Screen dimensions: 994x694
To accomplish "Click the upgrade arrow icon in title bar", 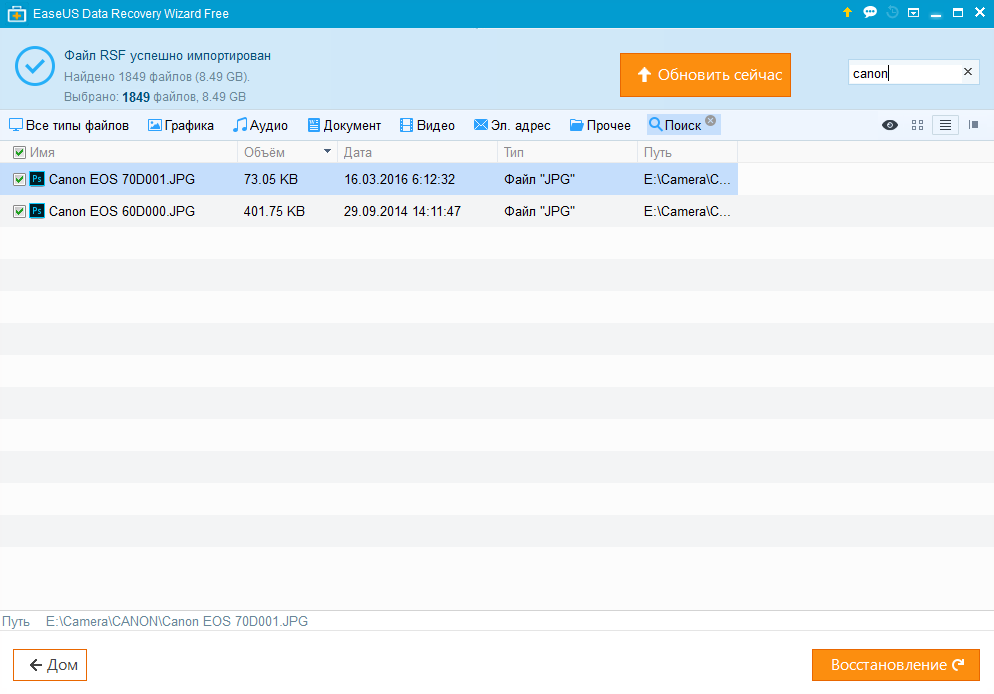I will click(847, 12).
